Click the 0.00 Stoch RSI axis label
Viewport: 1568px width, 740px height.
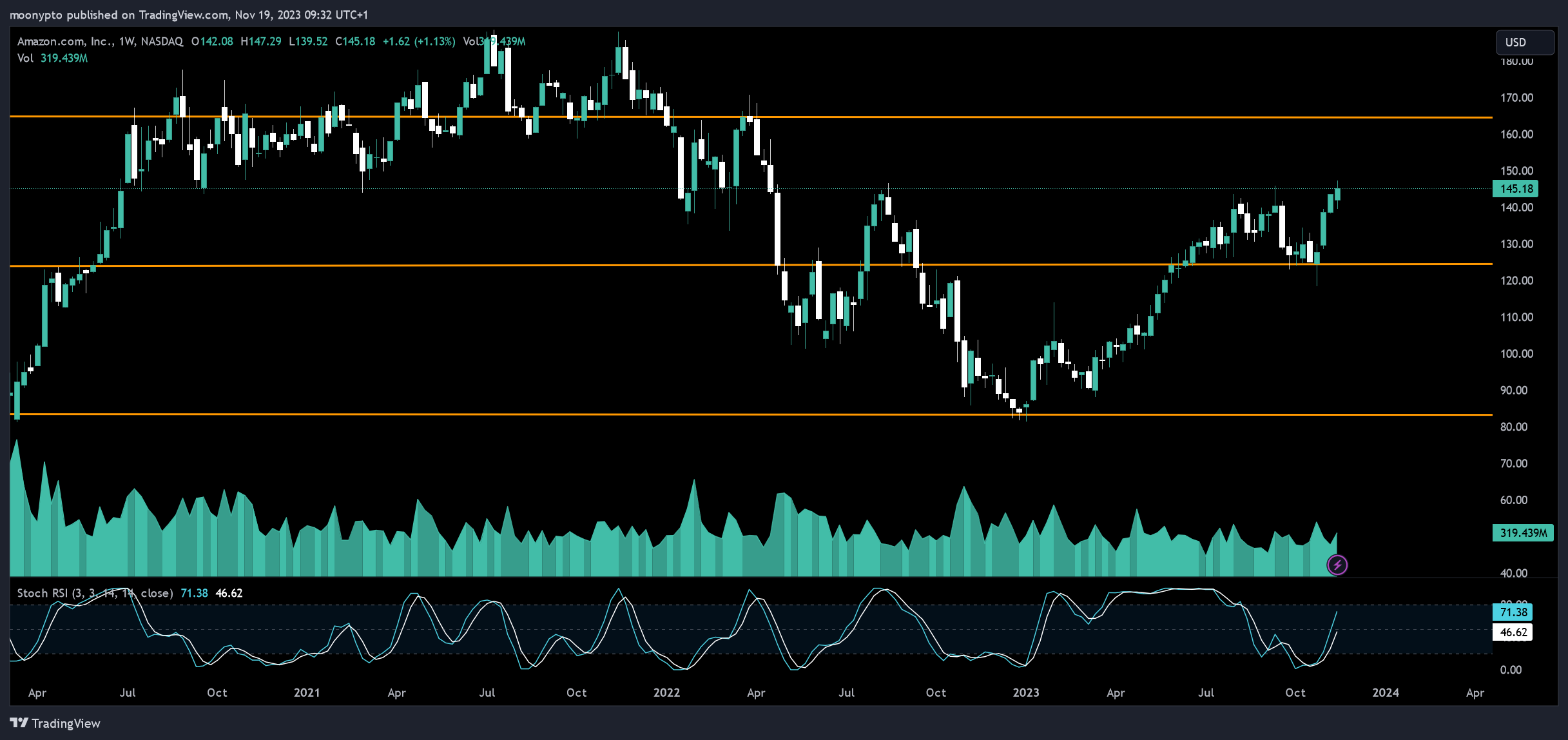point(1511,670)
